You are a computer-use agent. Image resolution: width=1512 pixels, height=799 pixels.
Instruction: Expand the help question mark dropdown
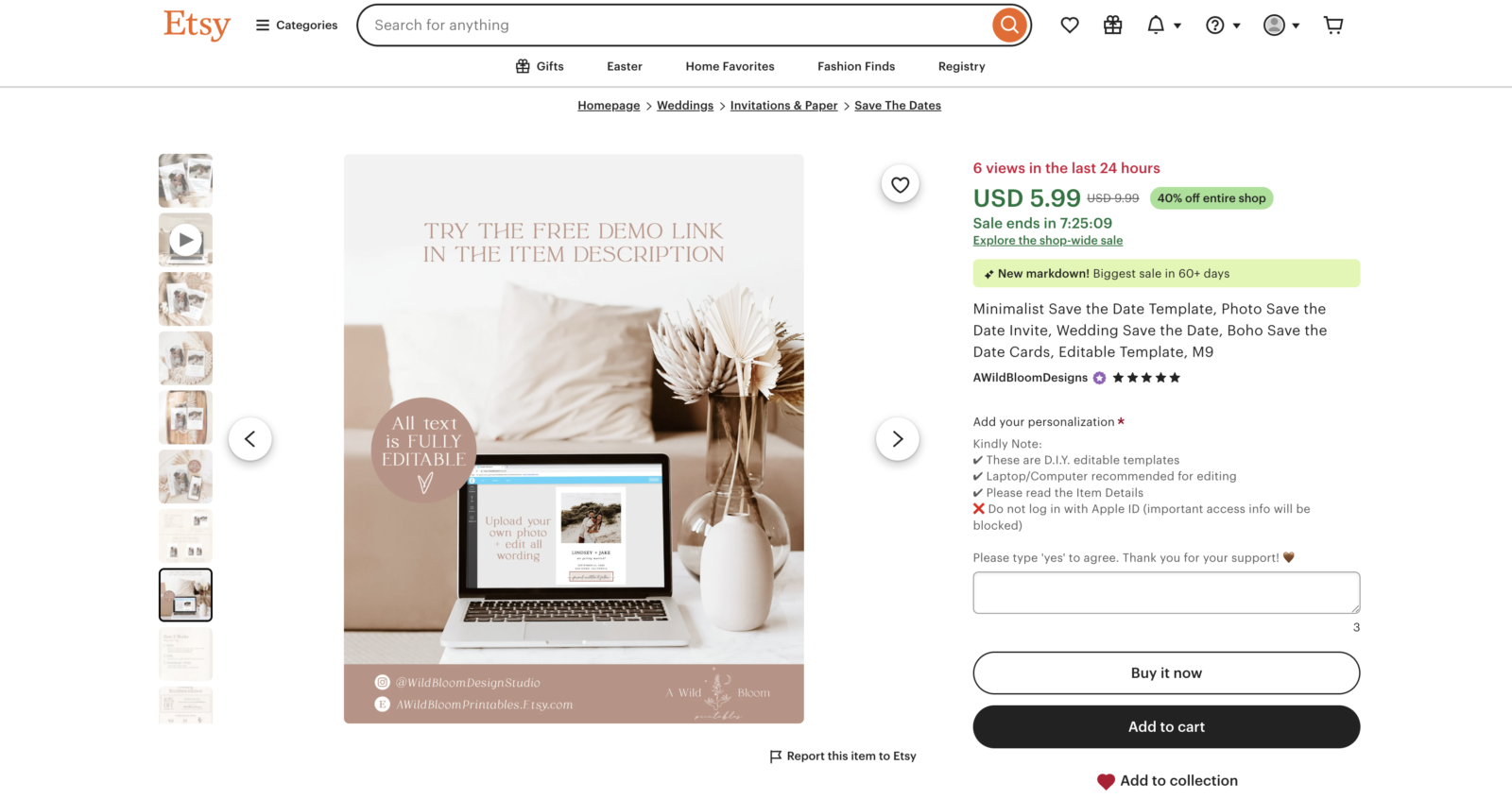[x=1223, y=25]
